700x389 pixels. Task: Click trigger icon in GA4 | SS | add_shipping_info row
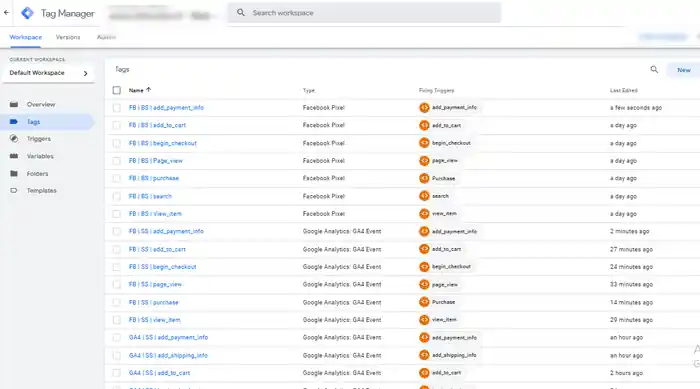pyautogui.click(x=424, y=355)
